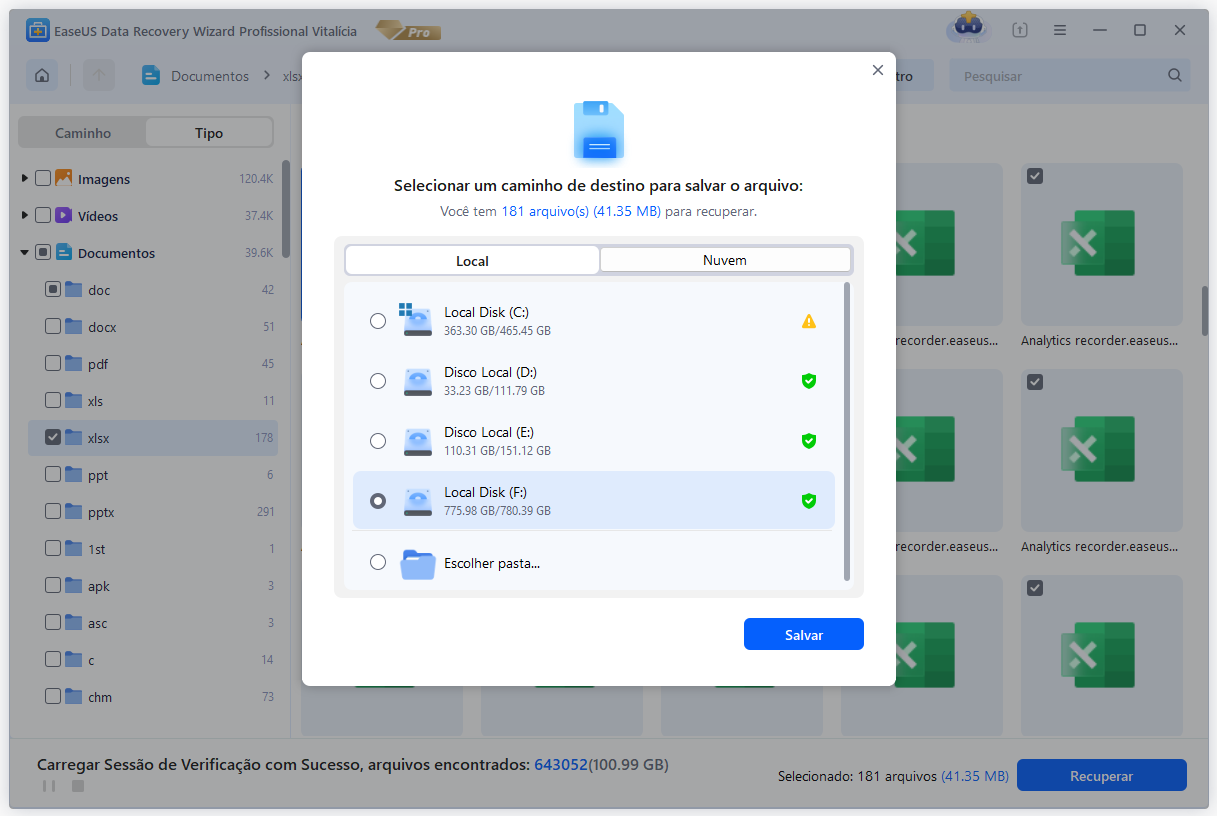Viewport: 1217px width, 816px height.
Task: Click the EaseUS app logo in title bar
Action: coord(38,31)
